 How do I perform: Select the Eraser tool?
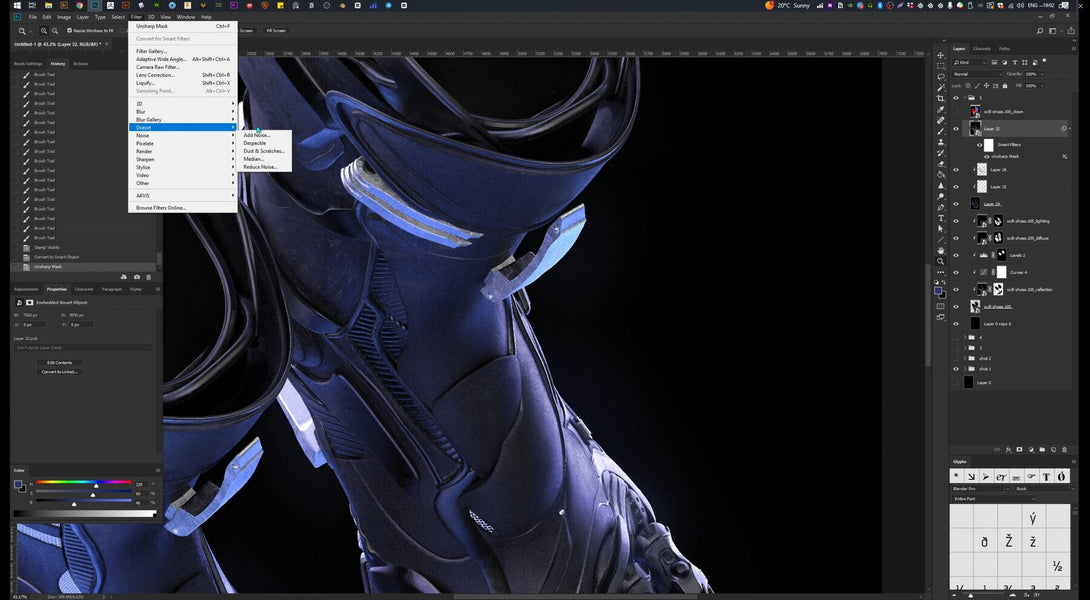tap(941, 164)
